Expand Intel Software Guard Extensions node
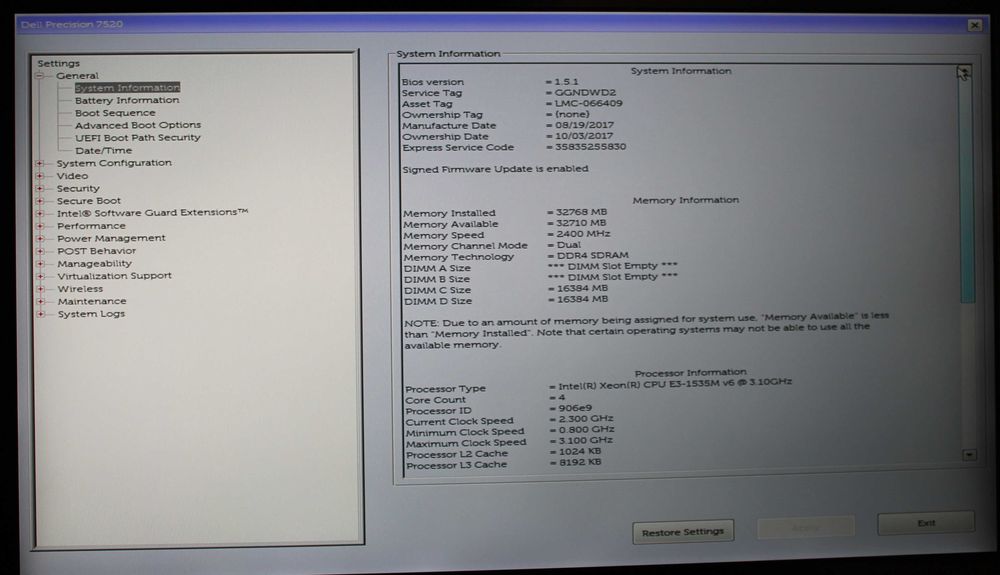1000x575 pixels. pos(40,214)
